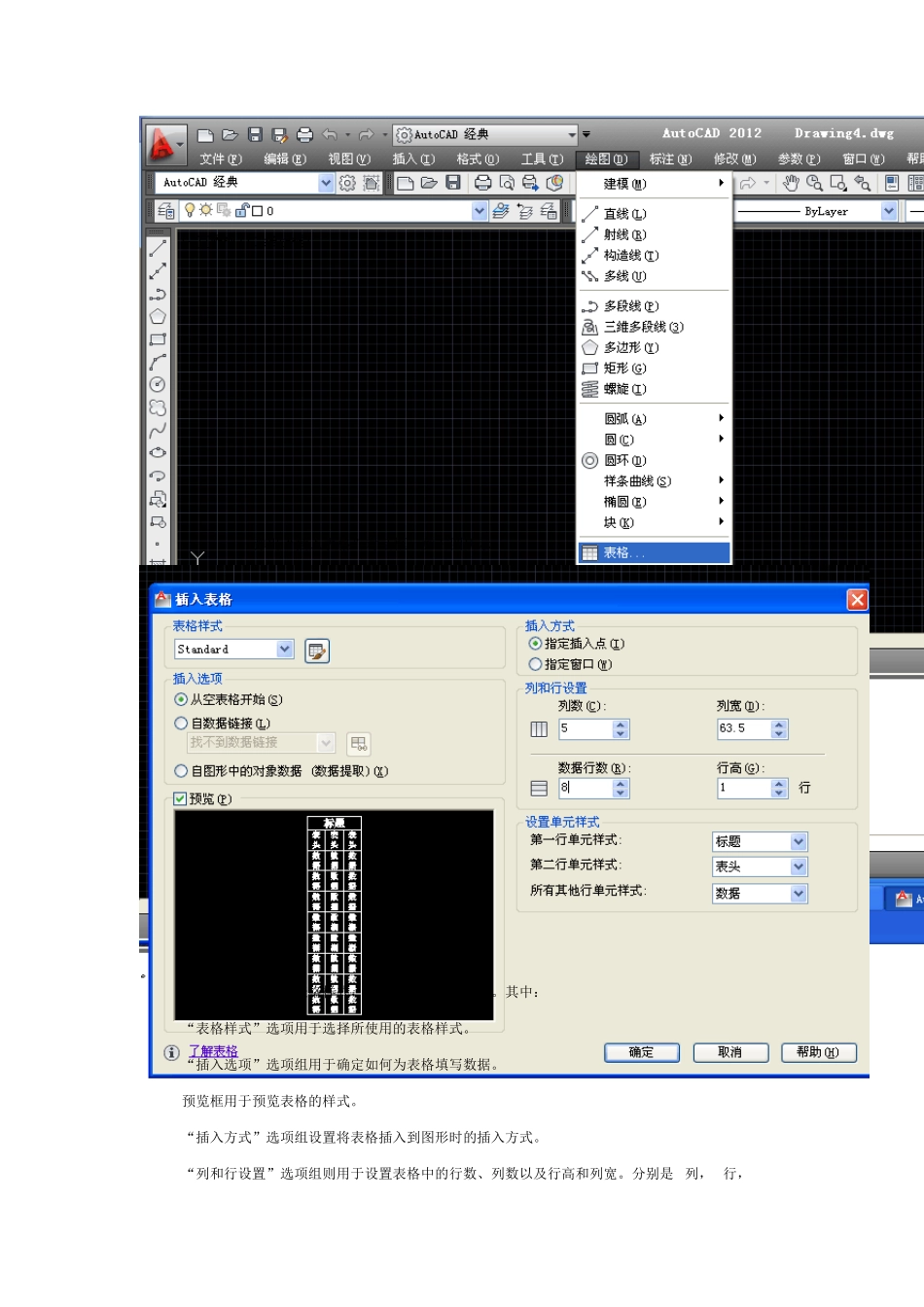Click 列宽 input field showing 63.5
Viewport: 924px width, 1307px height.
point(744,729)
